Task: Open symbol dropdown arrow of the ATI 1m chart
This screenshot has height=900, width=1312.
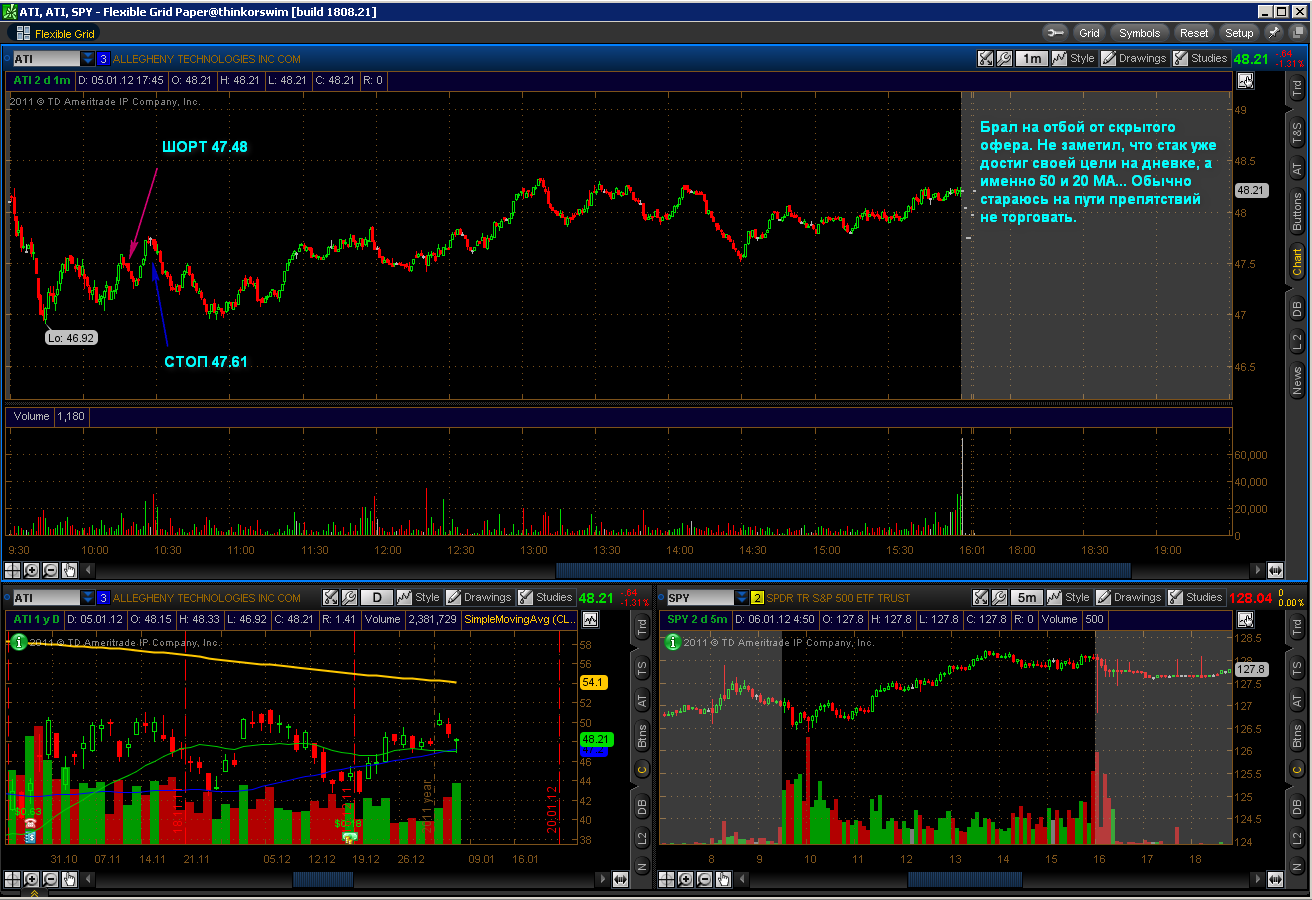Action: 88,59
